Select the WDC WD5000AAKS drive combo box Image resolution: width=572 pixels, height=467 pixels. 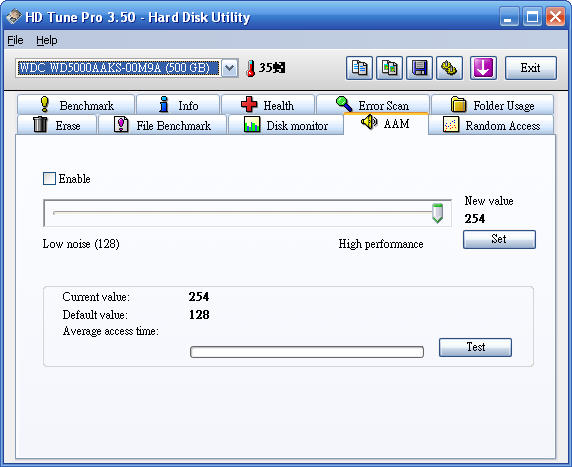tap(127, 68)
